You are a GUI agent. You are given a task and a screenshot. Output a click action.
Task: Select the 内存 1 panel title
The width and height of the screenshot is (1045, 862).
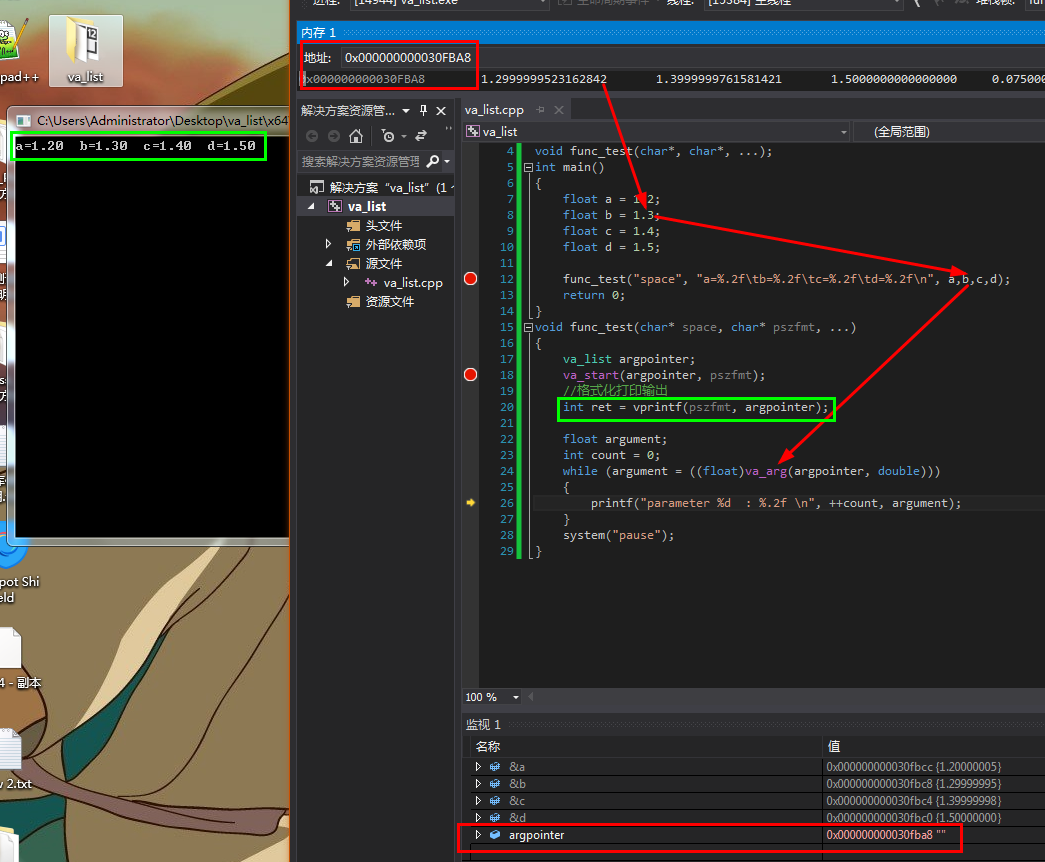tap(319, 33)
